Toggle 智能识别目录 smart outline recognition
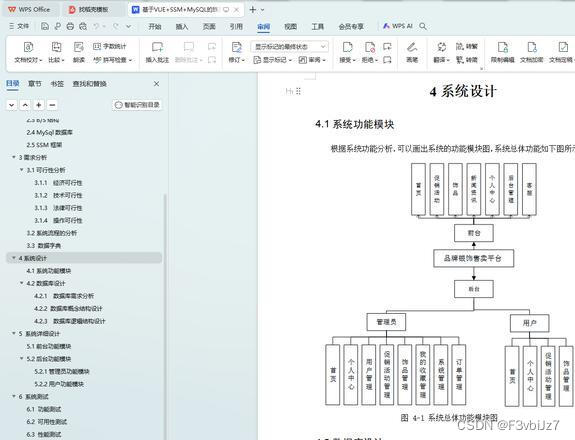The image size is (575, 440). click(x=137, y=105)
